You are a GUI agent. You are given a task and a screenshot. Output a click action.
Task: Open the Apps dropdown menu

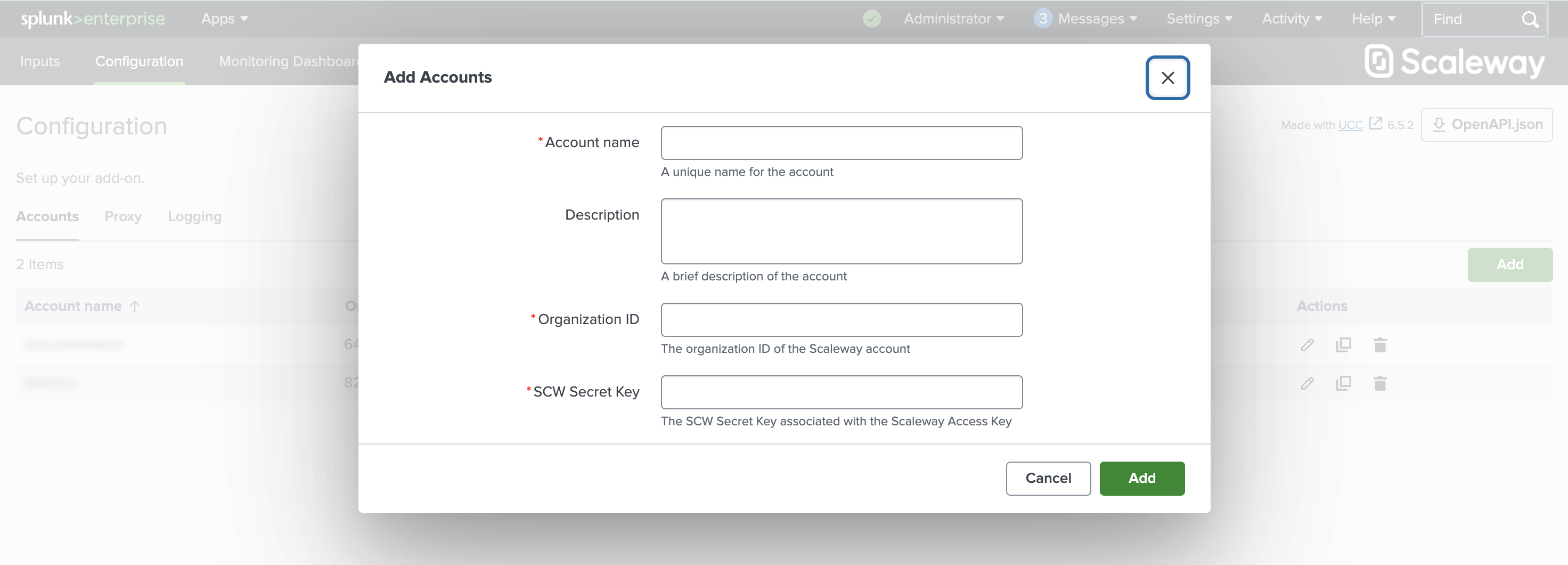[x=224, y=19]
